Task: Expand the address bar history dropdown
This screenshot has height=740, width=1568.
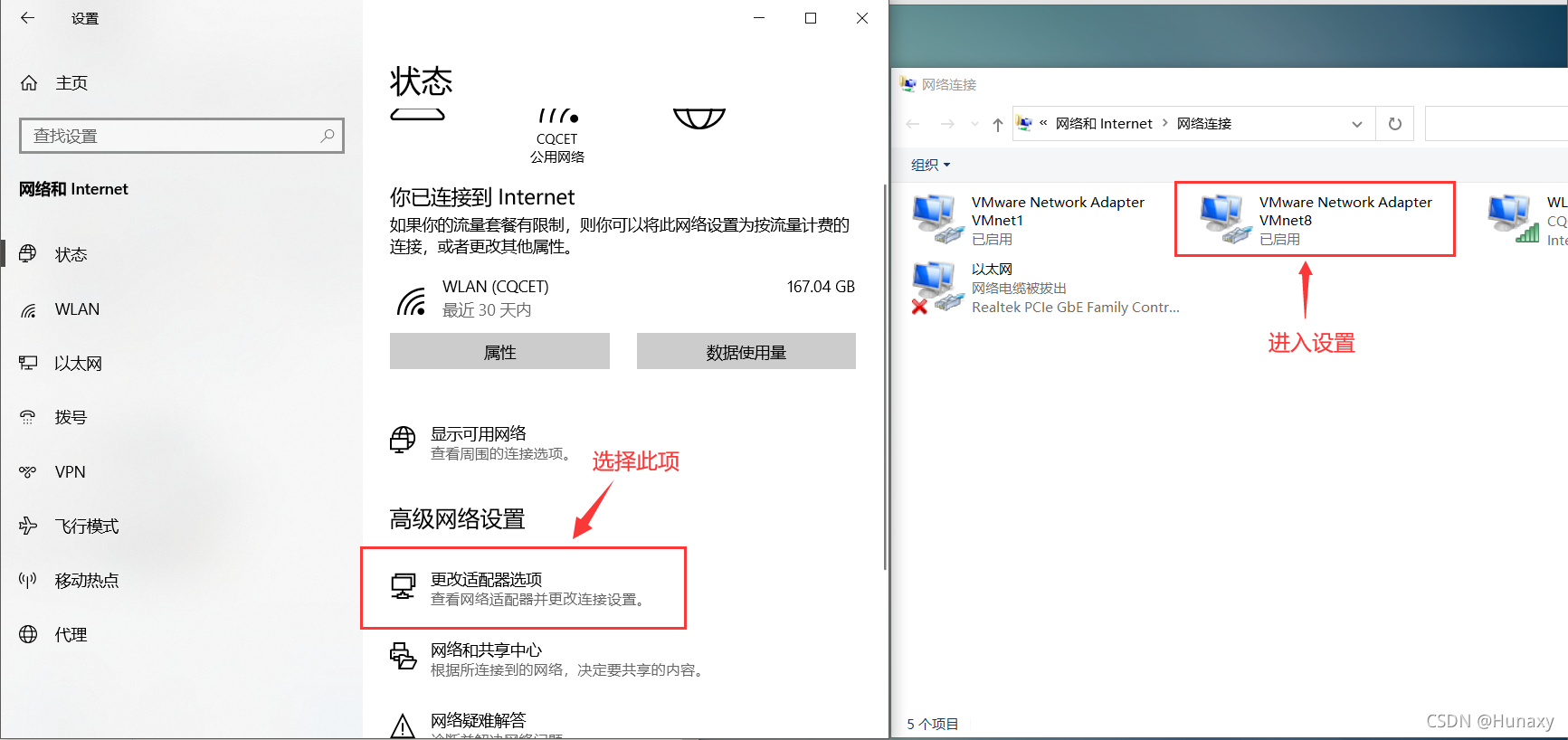Action: point(1357,124)
